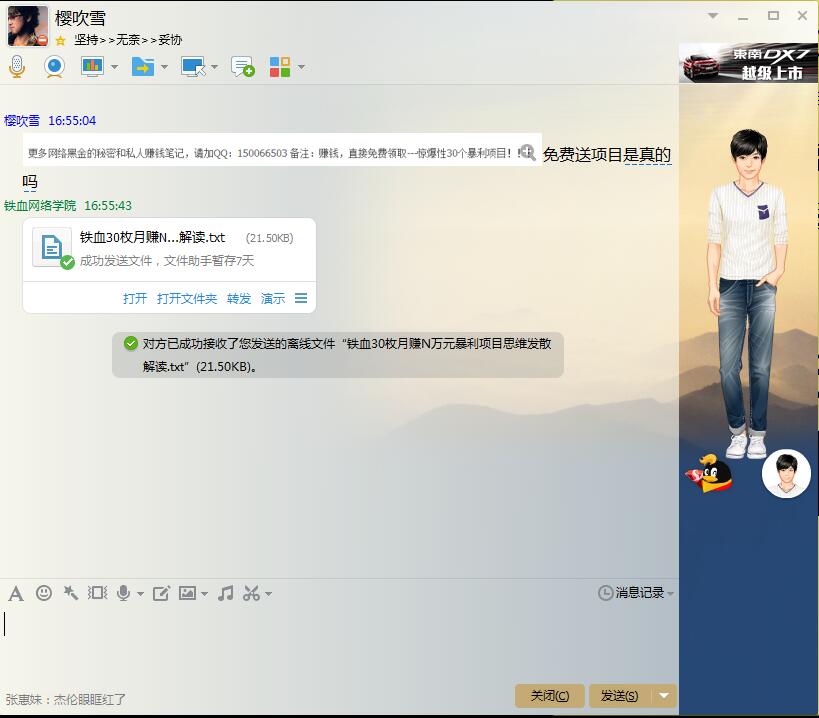
Task: Expand the send picture dropdown arrow
Action: tap(204, 594)
